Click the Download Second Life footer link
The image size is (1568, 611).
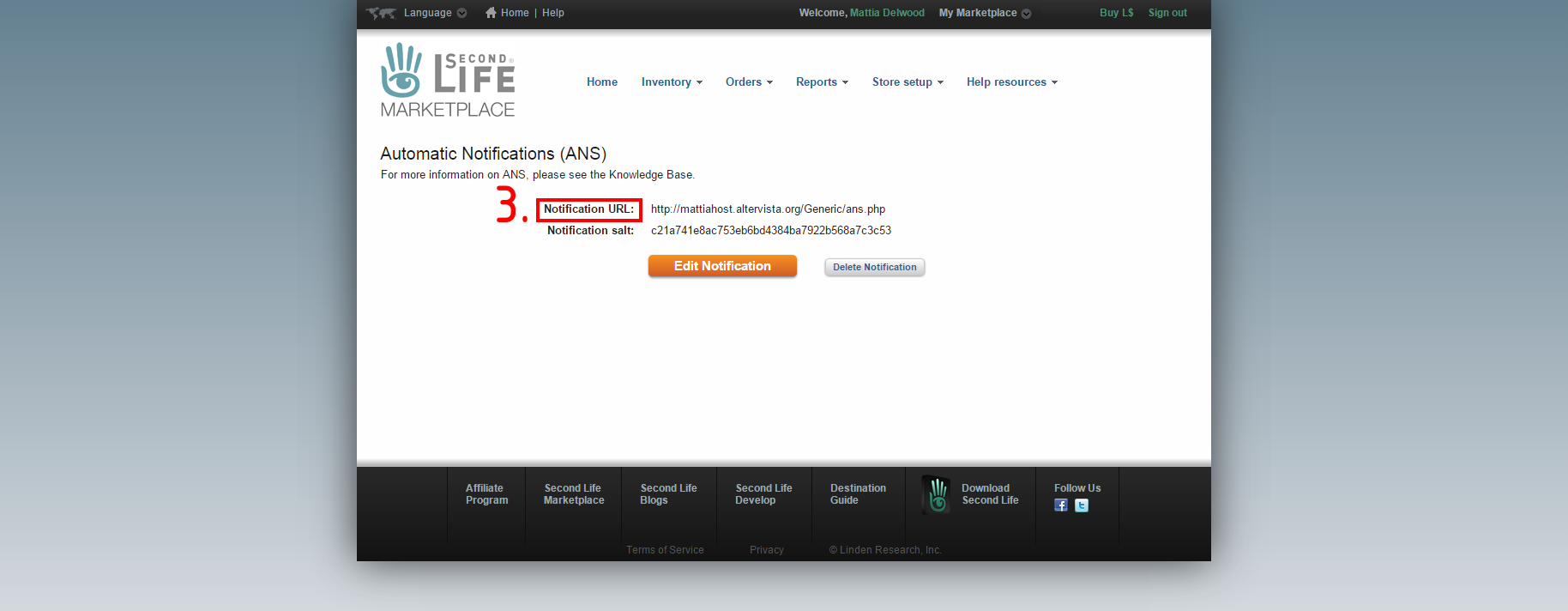click(x=990, y=494)
